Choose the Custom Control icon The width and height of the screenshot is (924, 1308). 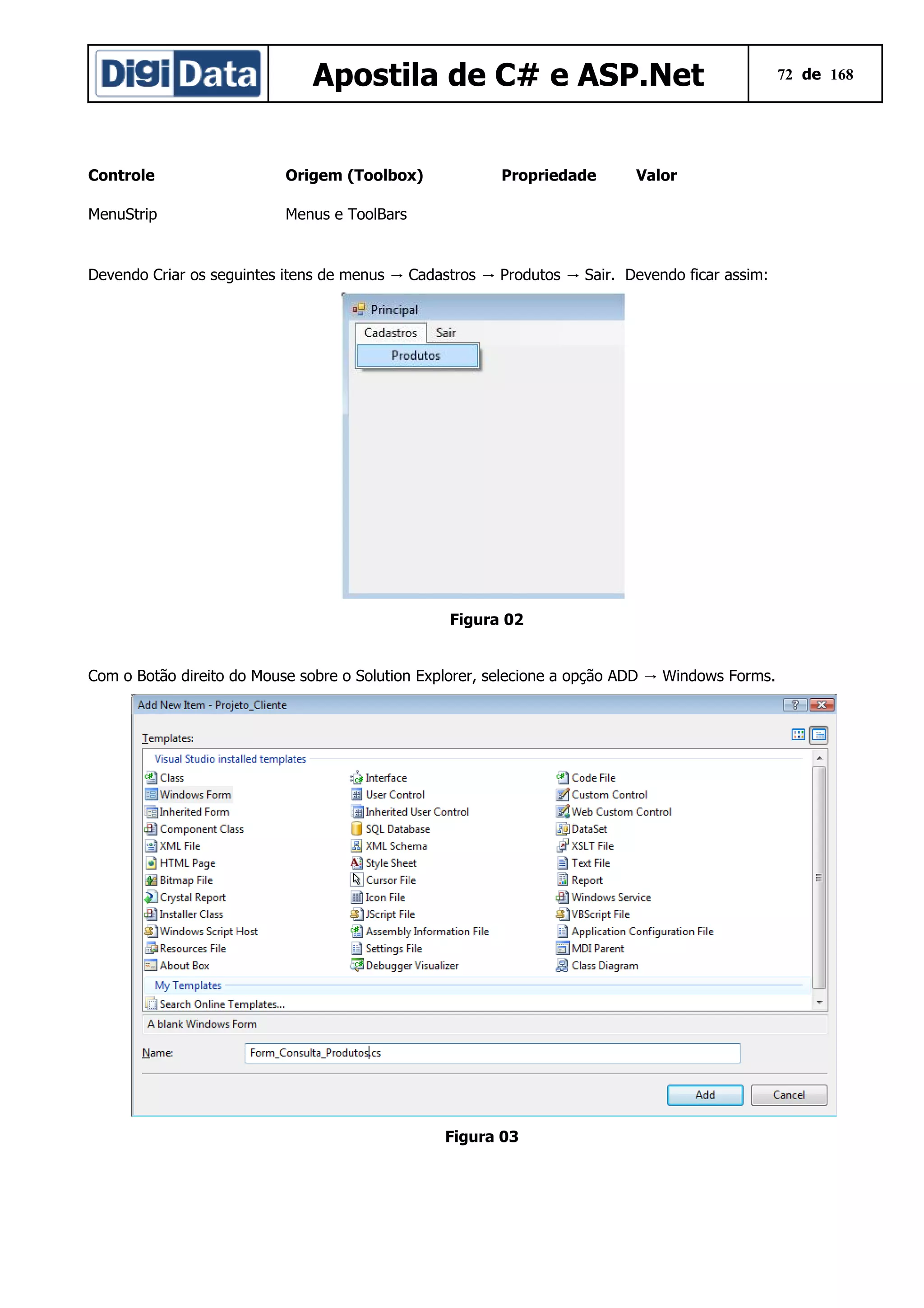(563, 794)
